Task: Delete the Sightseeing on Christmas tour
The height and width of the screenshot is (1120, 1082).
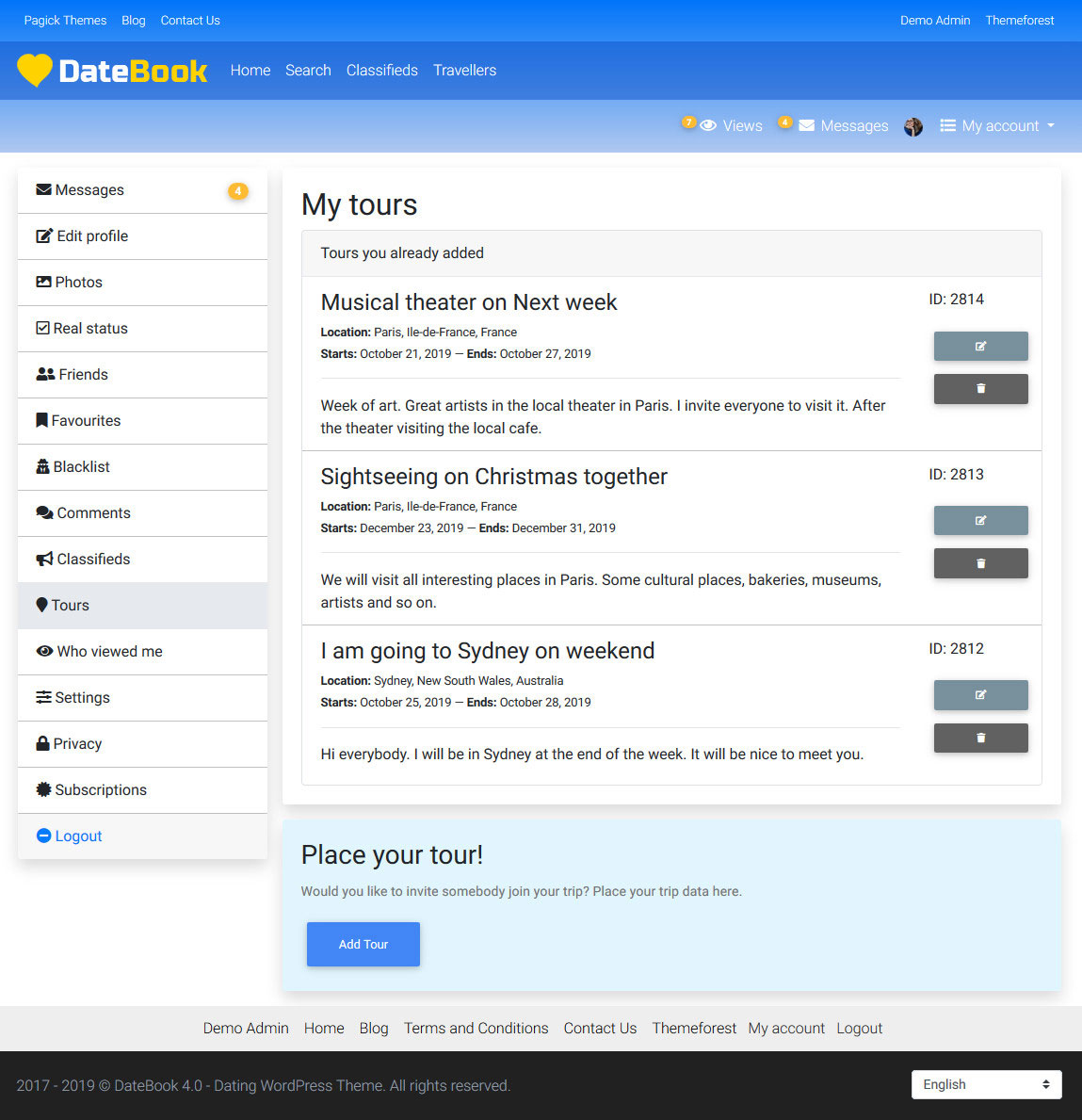Action: click(980, 563)
